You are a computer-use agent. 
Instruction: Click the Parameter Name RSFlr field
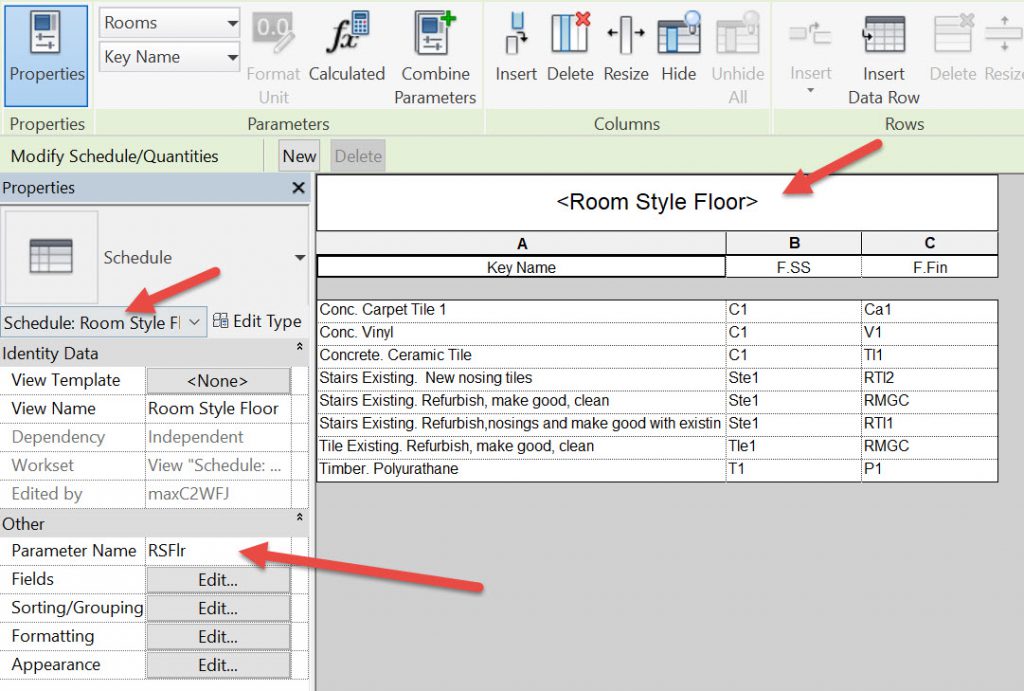point(220,551)
